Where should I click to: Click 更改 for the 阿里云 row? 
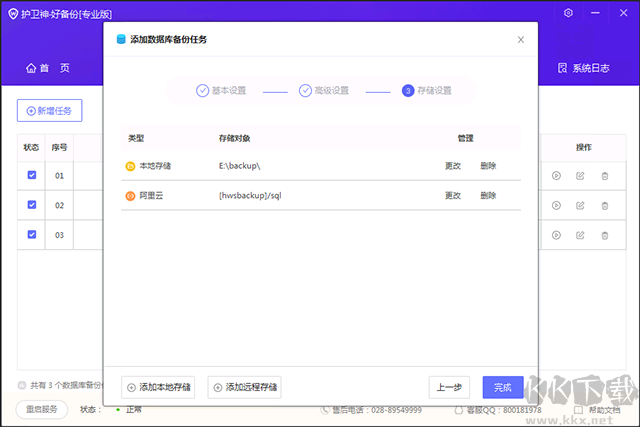tap(453, 196)
